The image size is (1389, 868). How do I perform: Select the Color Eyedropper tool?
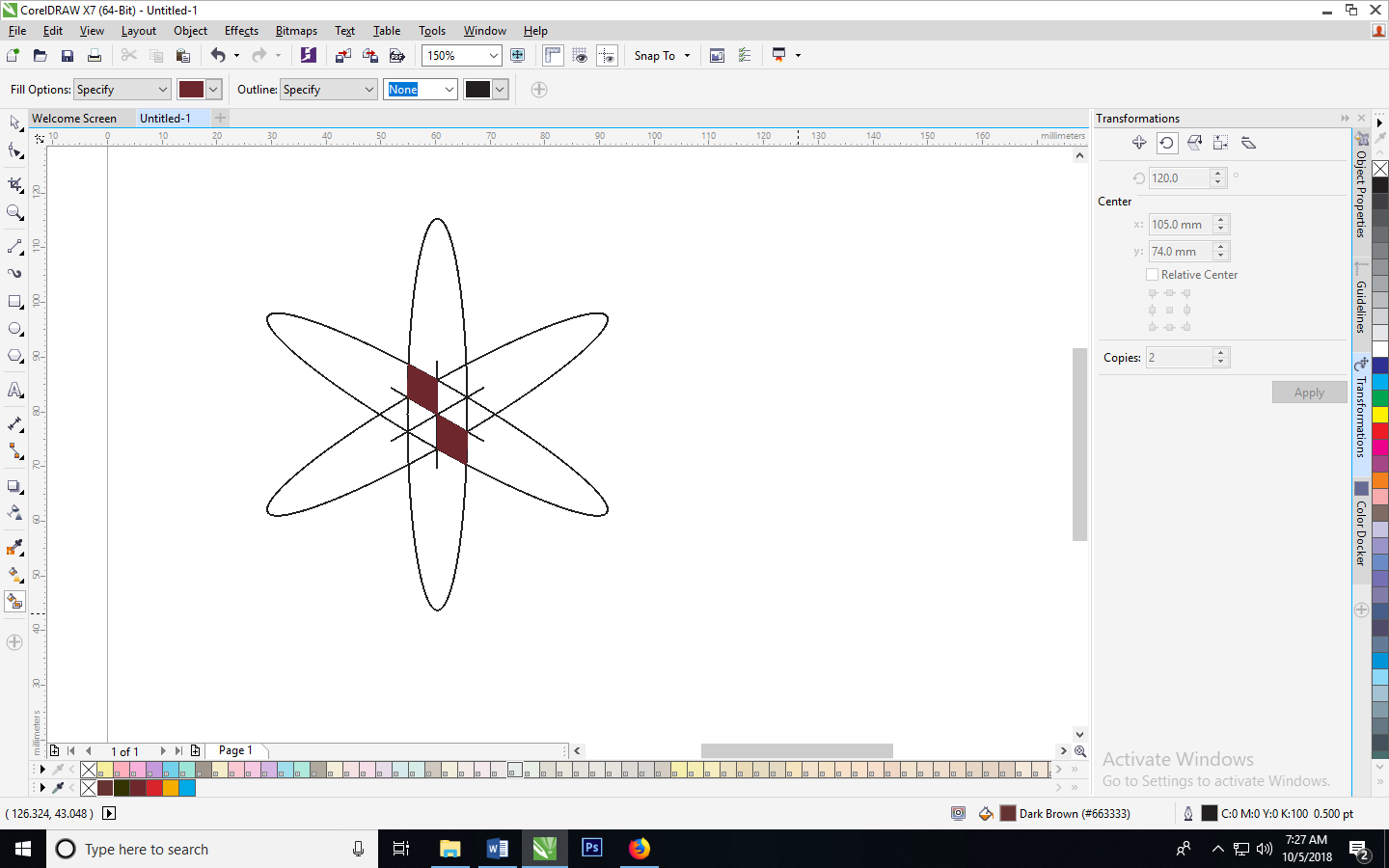tap(14, 548)
